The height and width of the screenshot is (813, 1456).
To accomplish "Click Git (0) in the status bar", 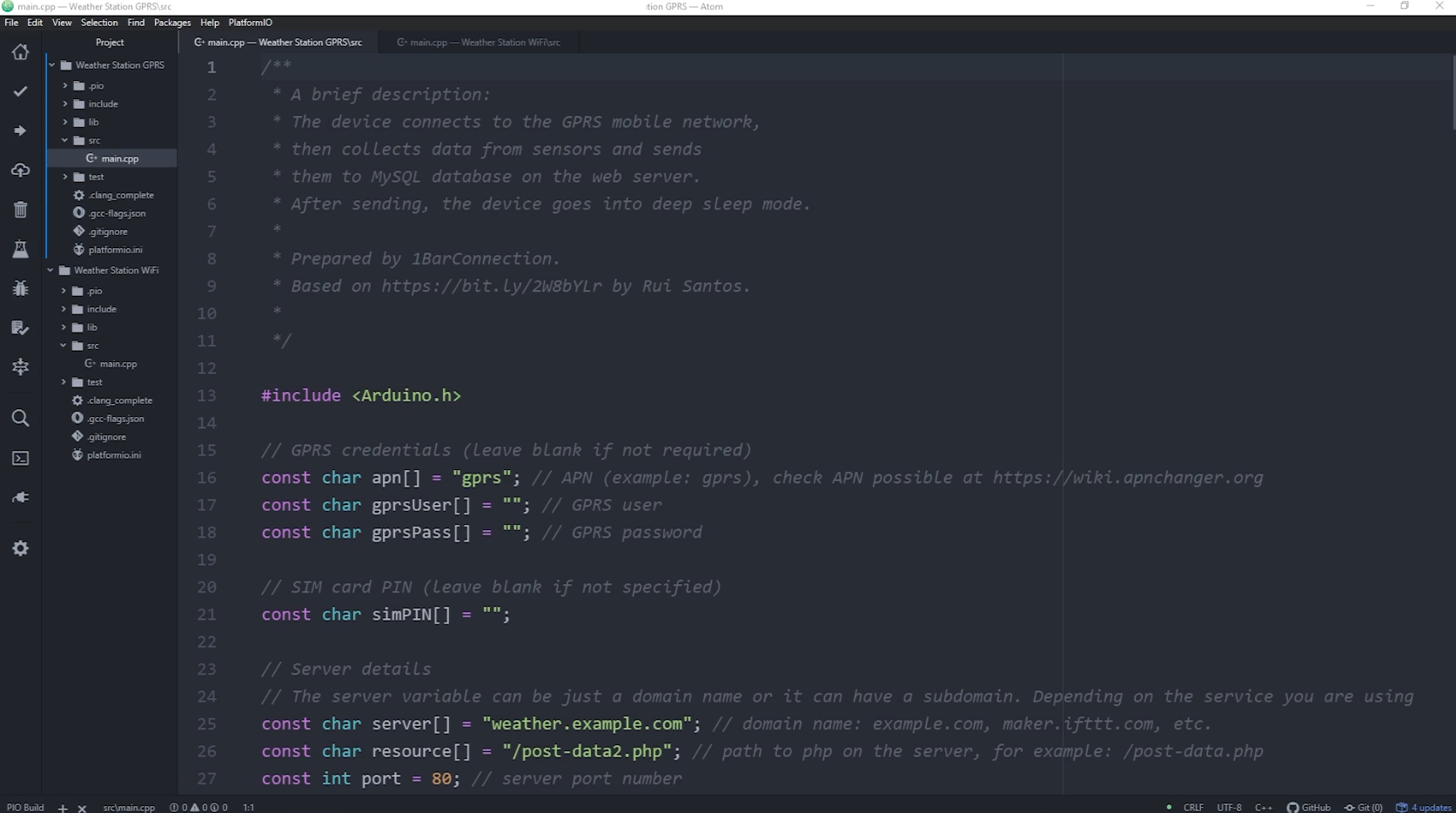I will [1364, 807].
